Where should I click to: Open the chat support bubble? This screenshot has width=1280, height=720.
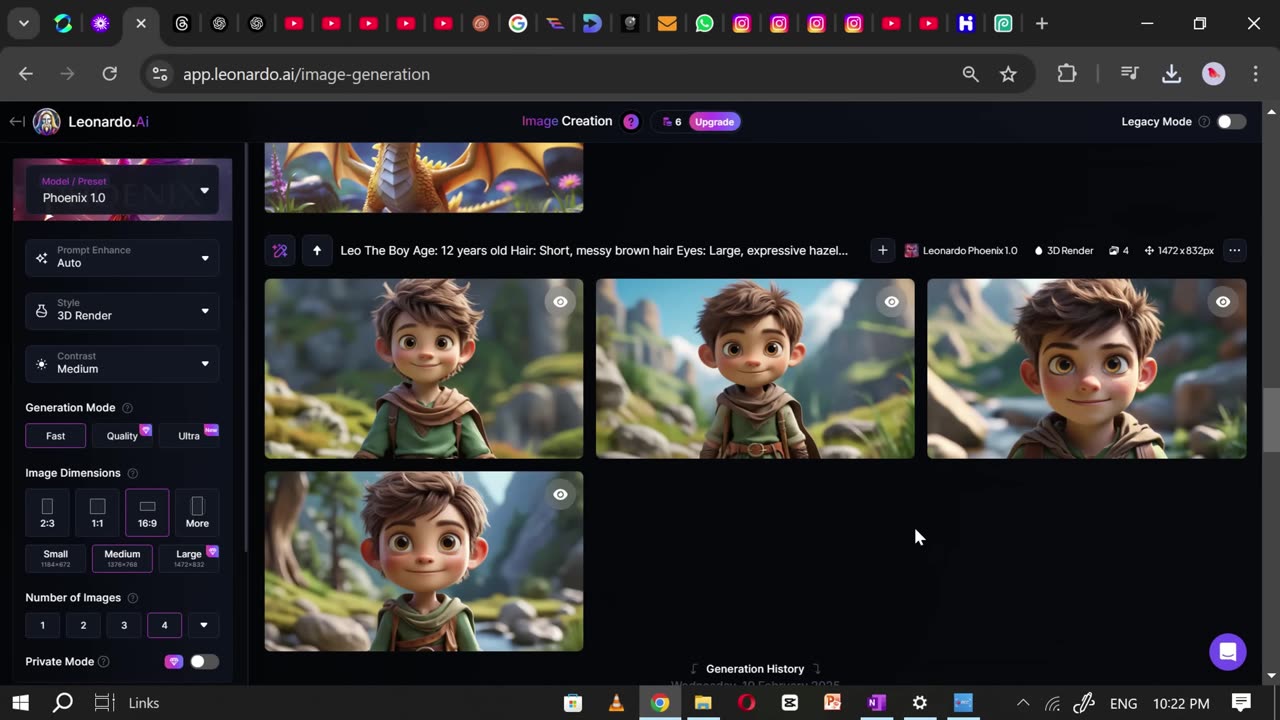pos(1228,652)
